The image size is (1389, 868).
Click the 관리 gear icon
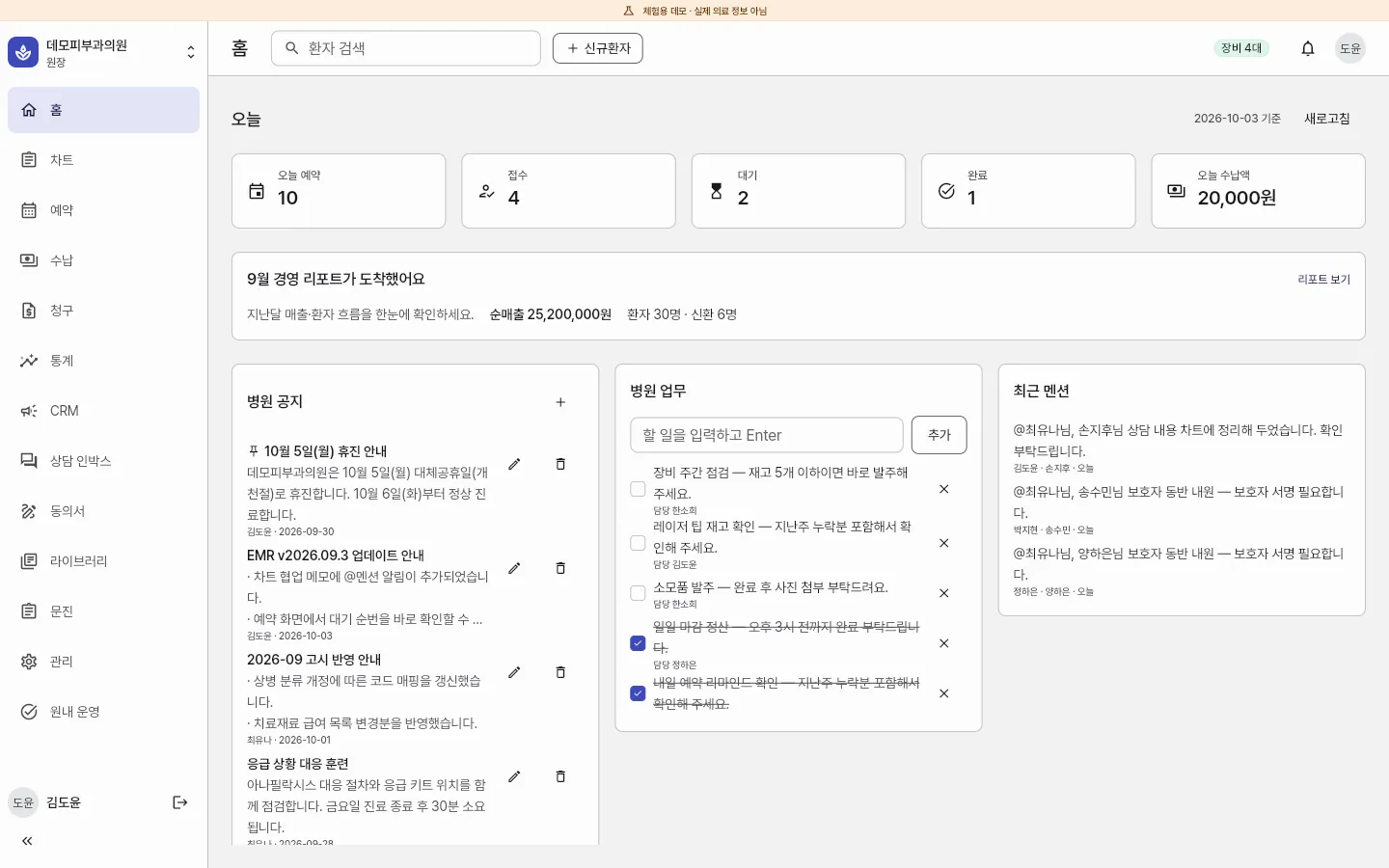(x=29, y=662)
